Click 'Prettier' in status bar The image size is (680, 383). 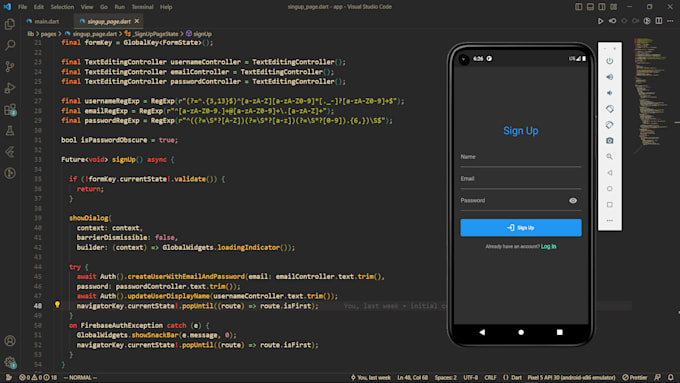634,377
